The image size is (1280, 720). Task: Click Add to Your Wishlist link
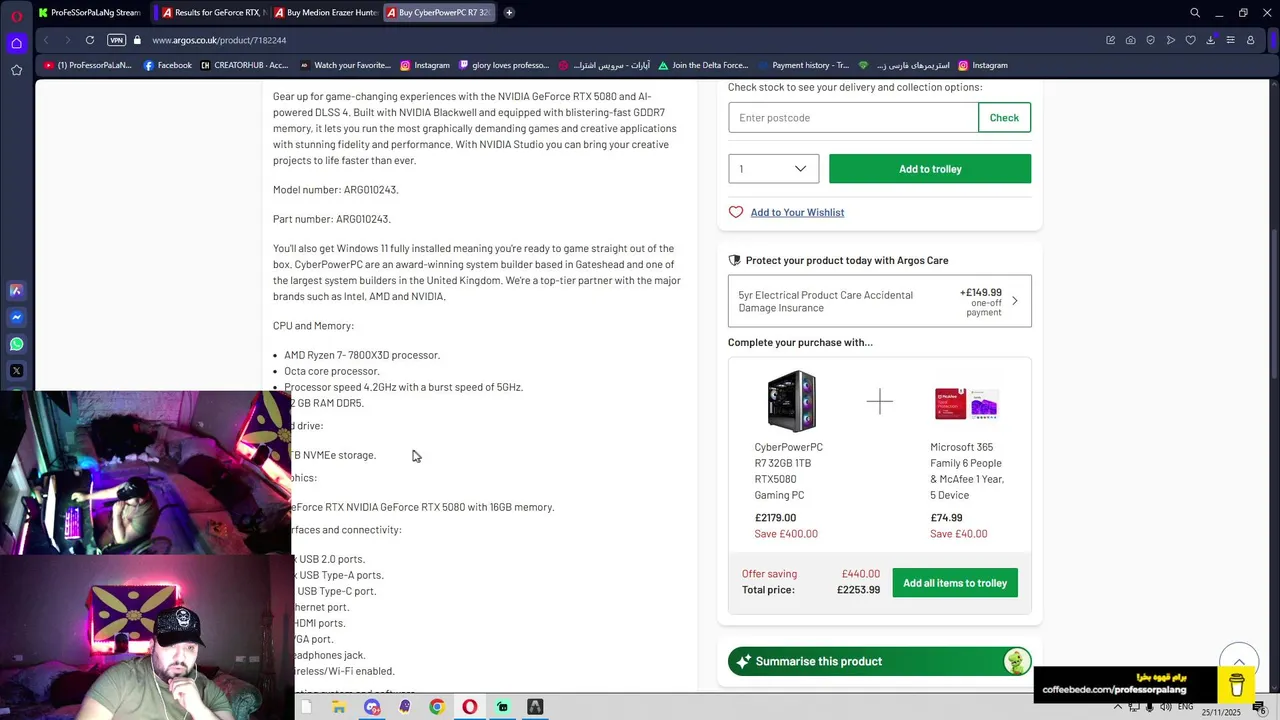pyautogui.click(x=797, y=212)
